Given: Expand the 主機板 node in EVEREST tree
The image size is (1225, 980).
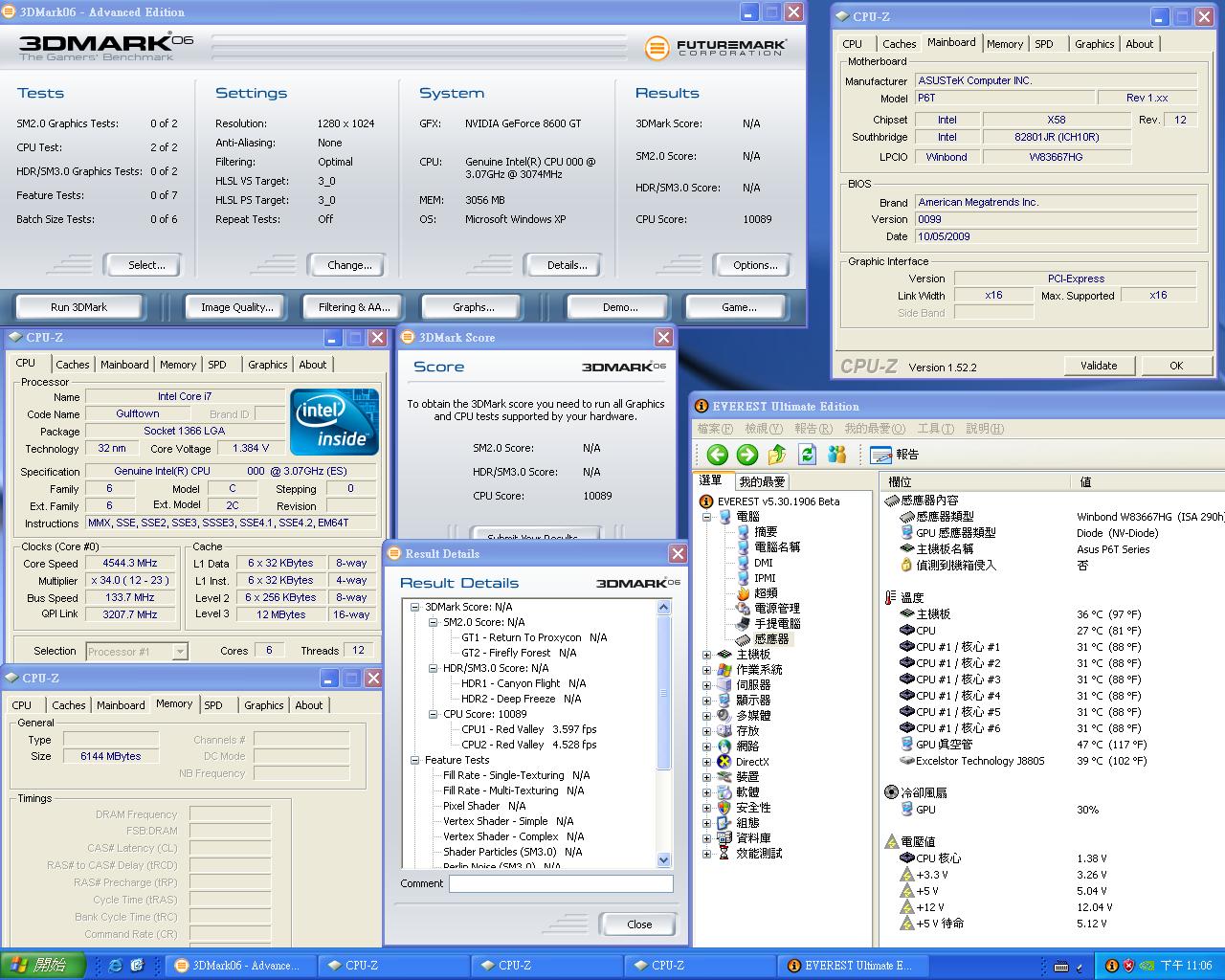Looking at the screenshot, I should click(707, 655).
